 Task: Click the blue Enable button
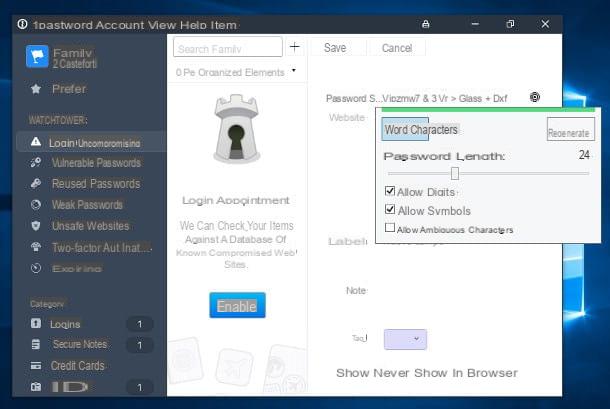pos(237,305)
